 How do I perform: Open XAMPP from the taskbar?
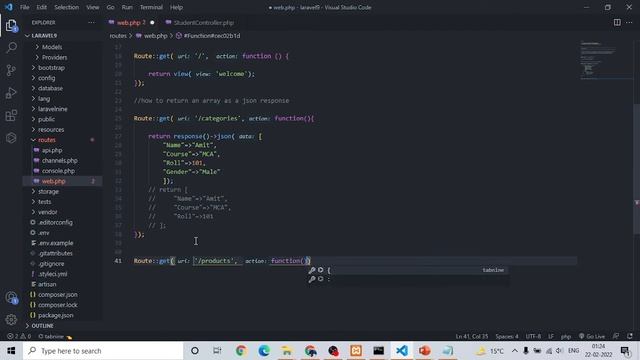pos(356,351)
